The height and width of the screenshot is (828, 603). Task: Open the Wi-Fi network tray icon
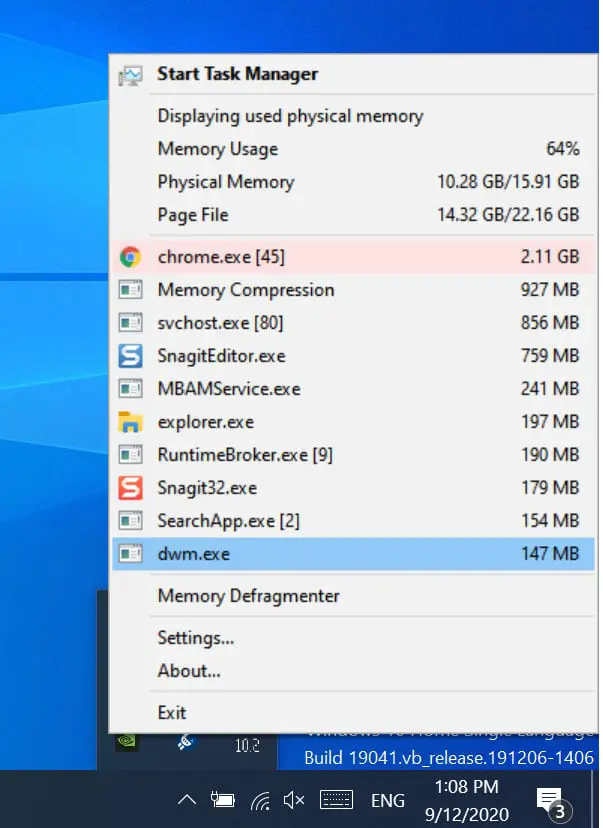[260, 801]
